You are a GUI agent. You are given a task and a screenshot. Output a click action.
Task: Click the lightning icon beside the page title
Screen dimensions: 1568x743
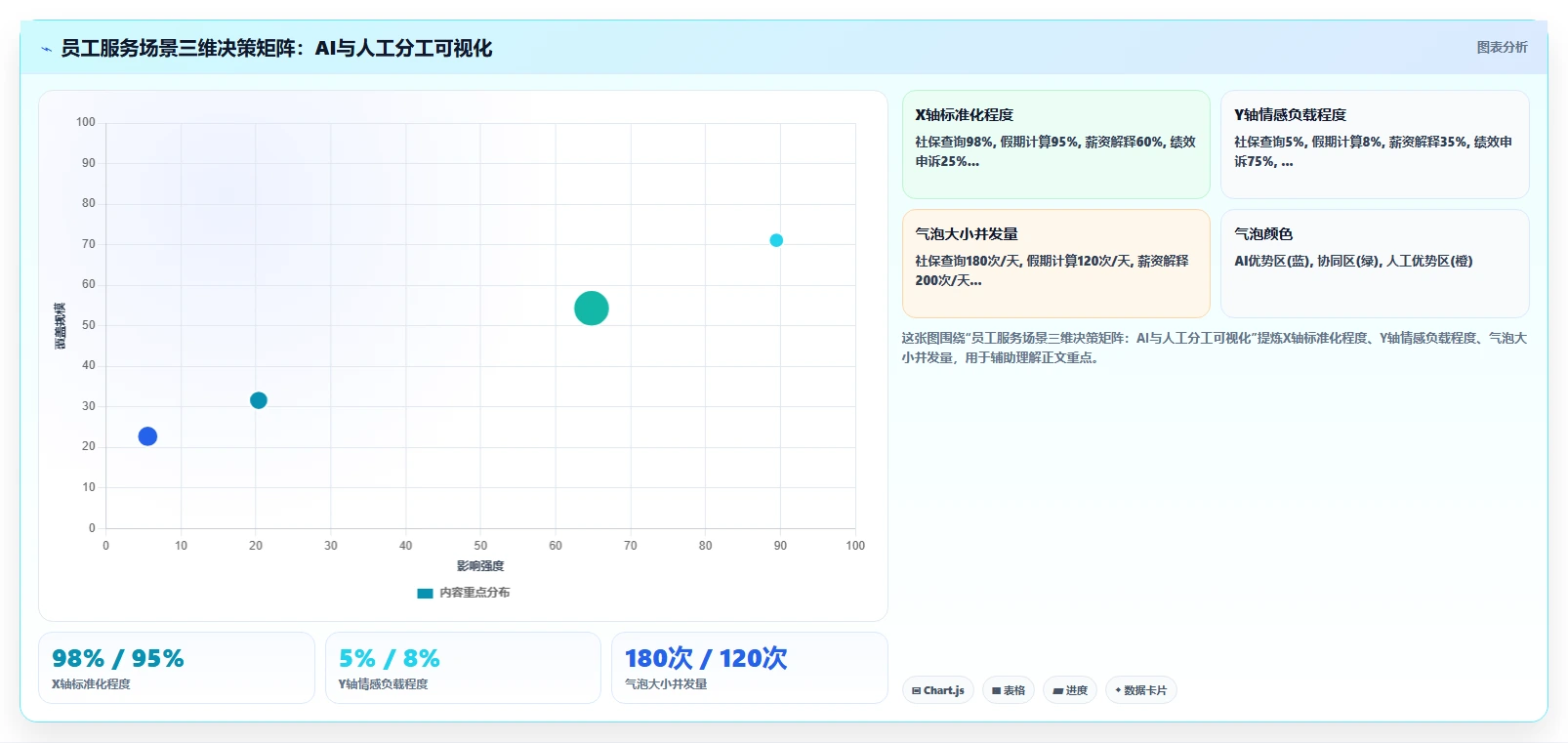[x=46, y=49]
